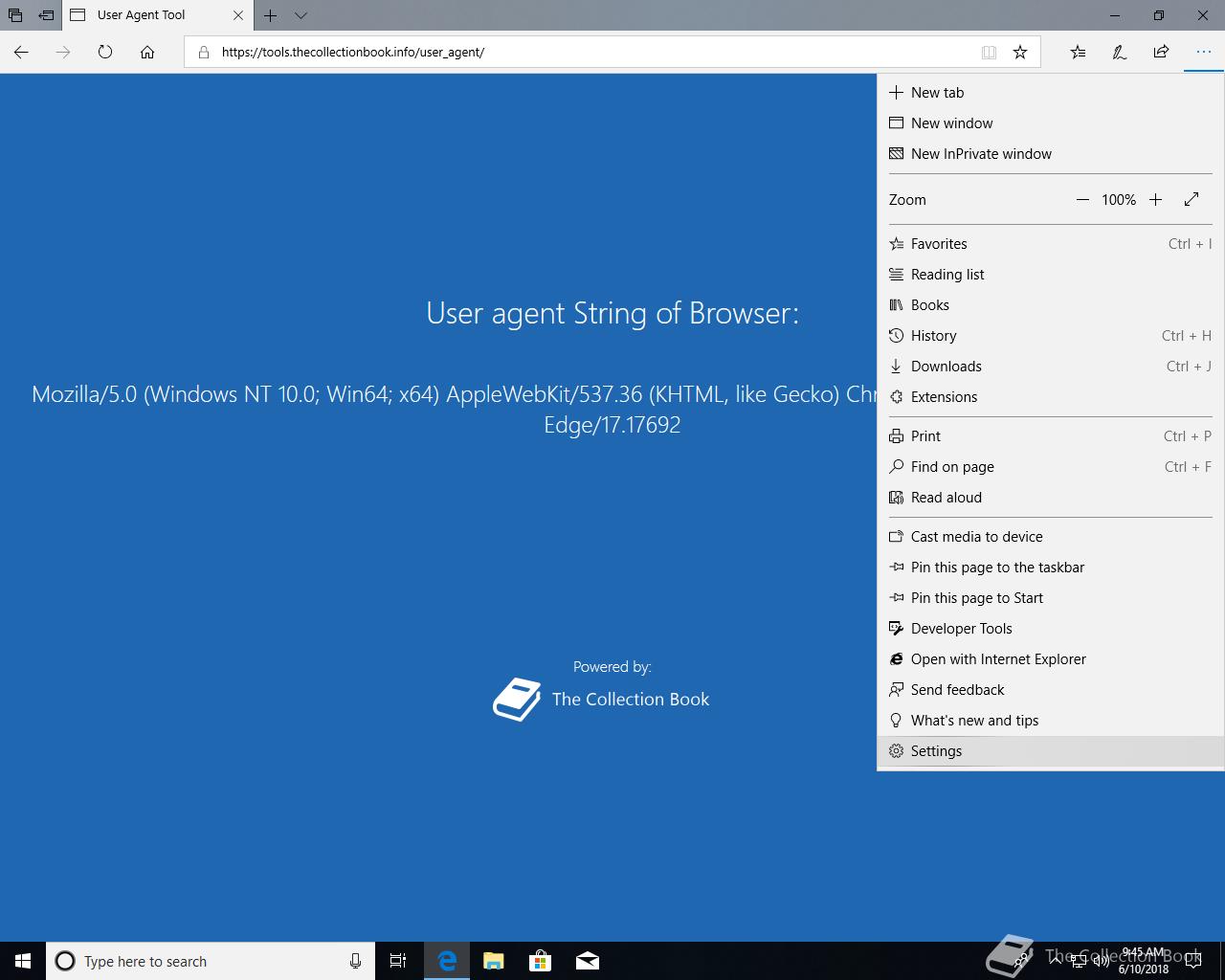Select Send feedback menu item
This screenshot has height=980, width=1225.
click(1051, 690)
